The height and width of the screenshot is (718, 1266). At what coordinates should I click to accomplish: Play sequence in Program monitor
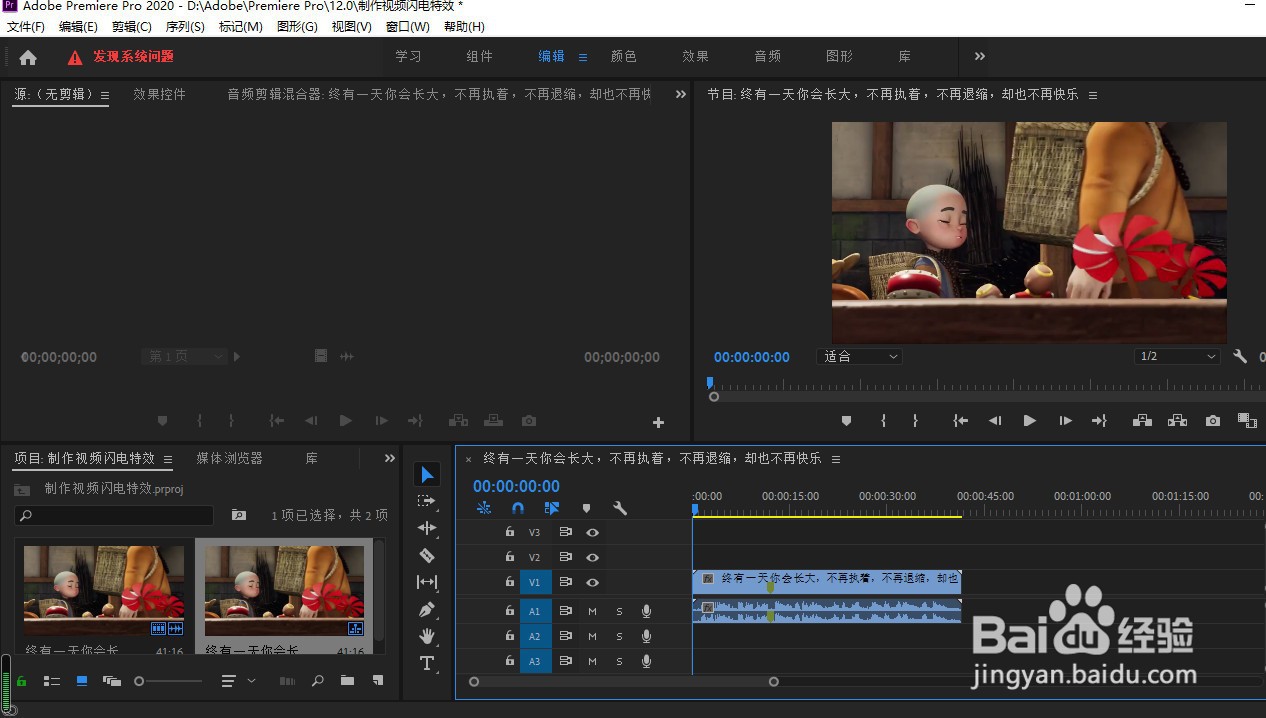click(1029, 421)
